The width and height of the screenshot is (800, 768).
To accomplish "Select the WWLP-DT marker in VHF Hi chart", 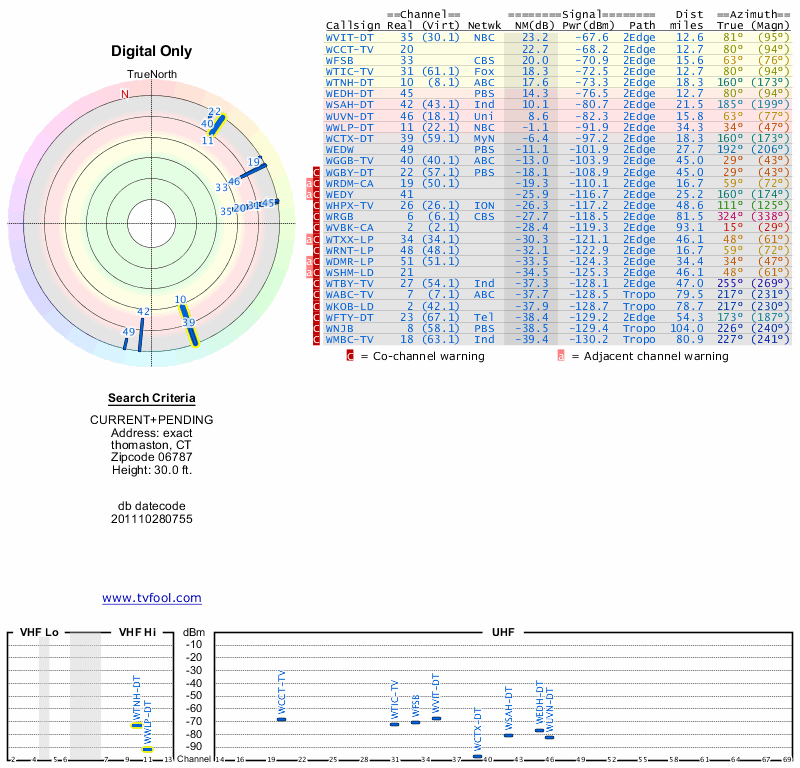I will pyautogui.click(x=147, y=749).
